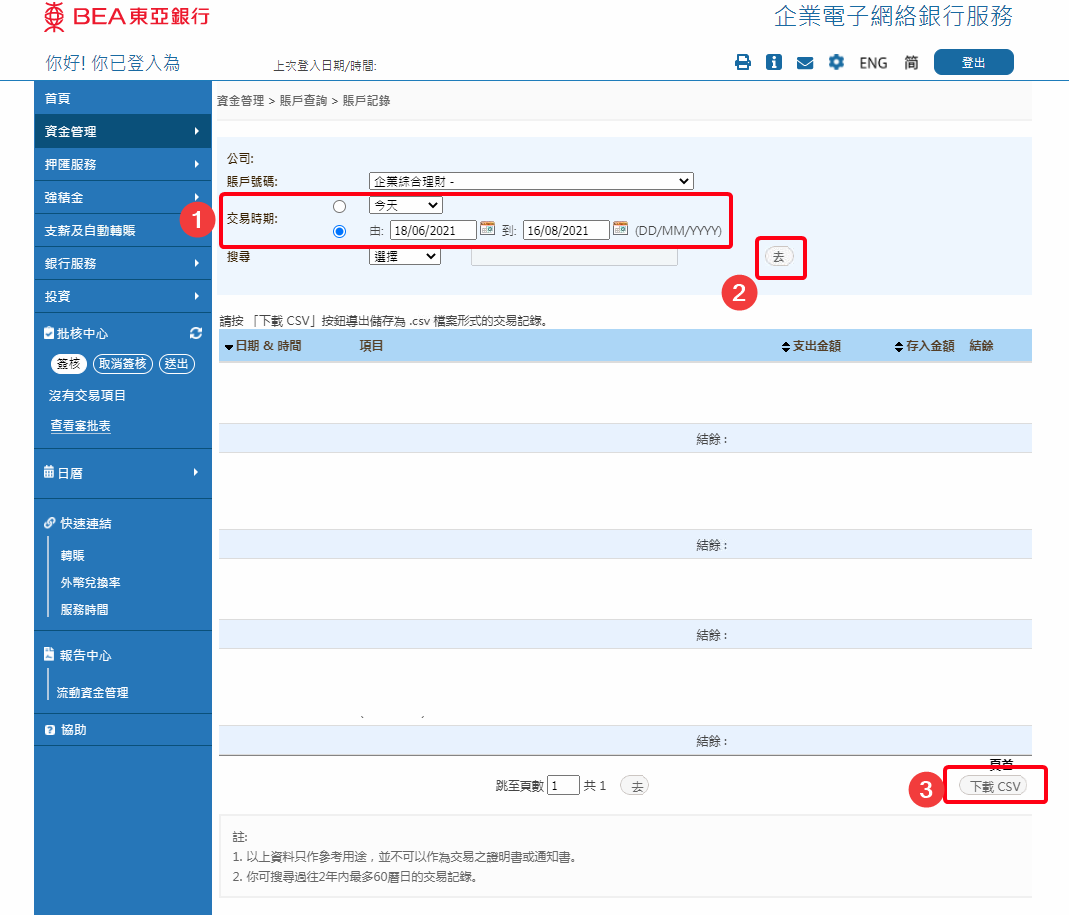Open the settings gear icon

click(x=836, y=62)
